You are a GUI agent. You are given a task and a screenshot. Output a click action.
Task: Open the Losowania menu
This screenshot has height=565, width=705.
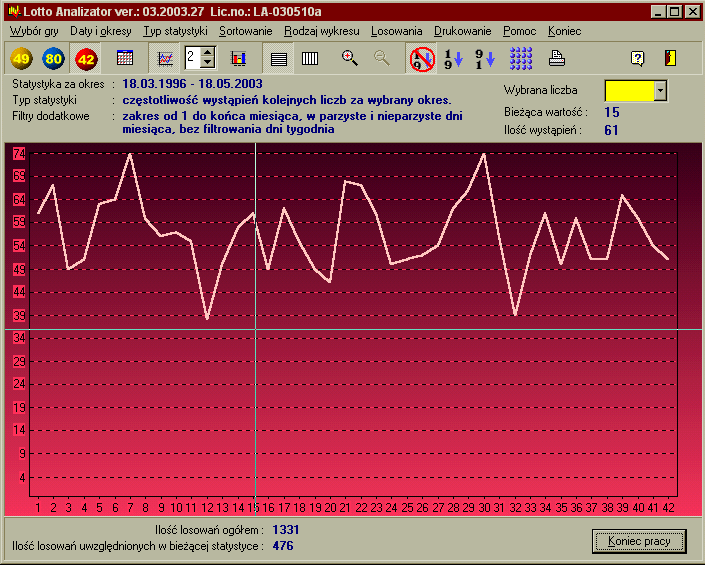click(x=397, y=31)
